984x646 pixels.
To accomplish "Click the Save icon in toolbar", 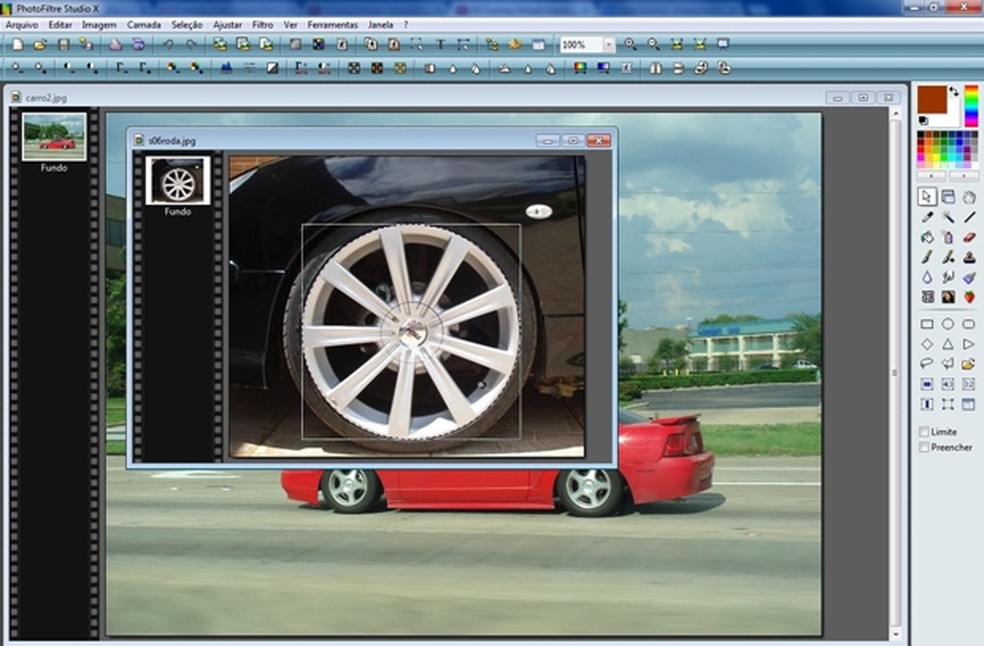I will click(64, 44).
